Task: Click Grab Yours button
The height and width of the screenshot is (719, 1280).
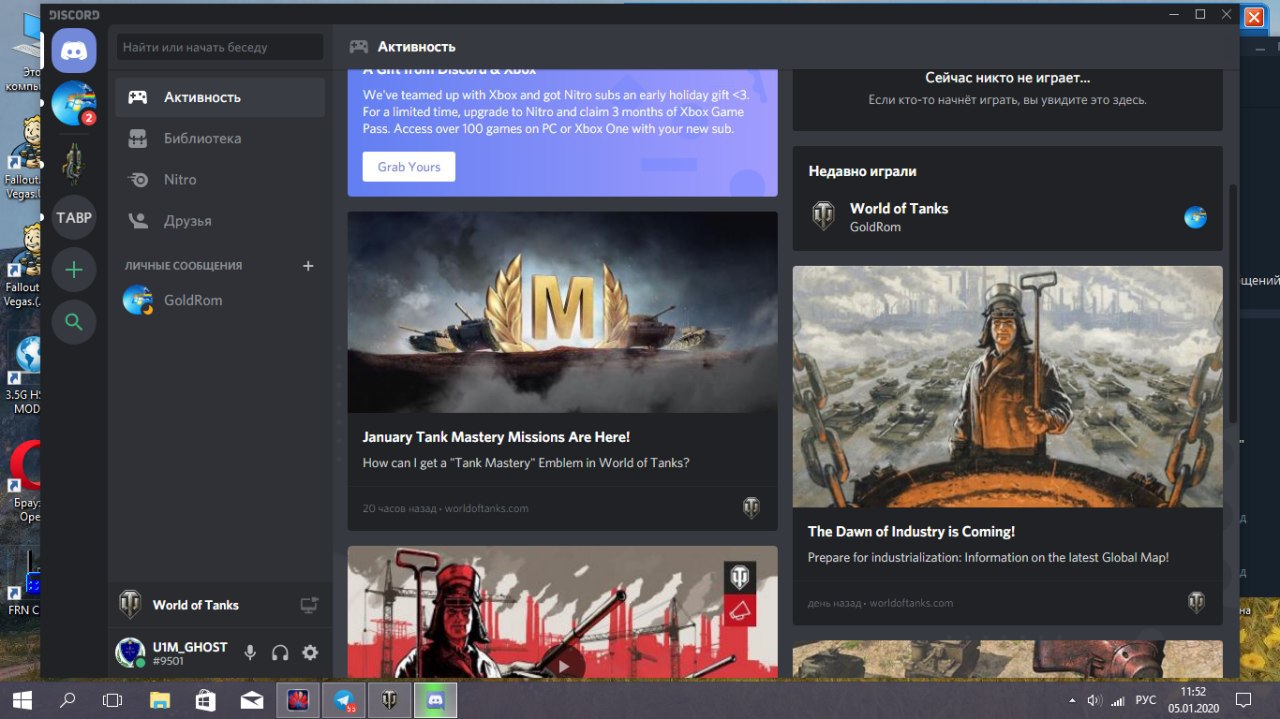Action: 409,167
